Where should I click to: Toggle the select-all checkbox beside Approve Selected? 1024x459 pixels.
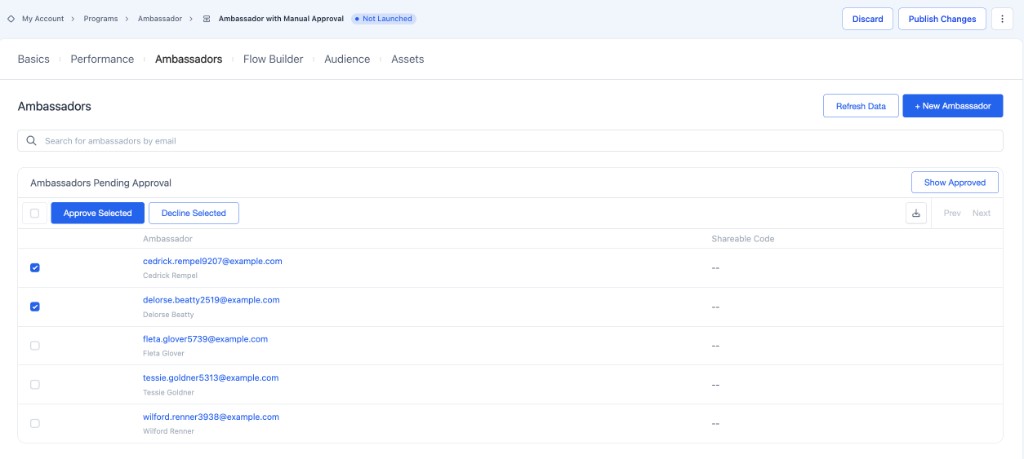(x=35, y=213)
